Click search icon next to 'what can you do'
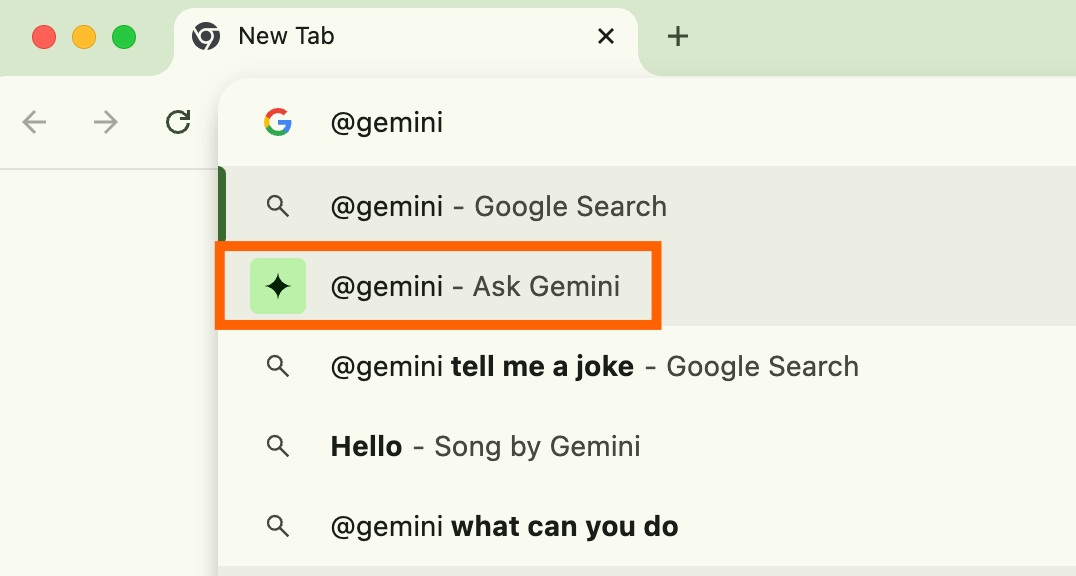 tap(278, 526)
